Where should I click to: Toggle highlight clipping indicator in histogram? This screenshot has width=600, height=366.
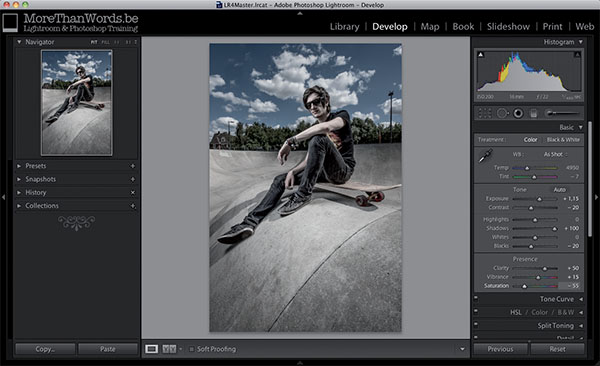pos(577,55)
